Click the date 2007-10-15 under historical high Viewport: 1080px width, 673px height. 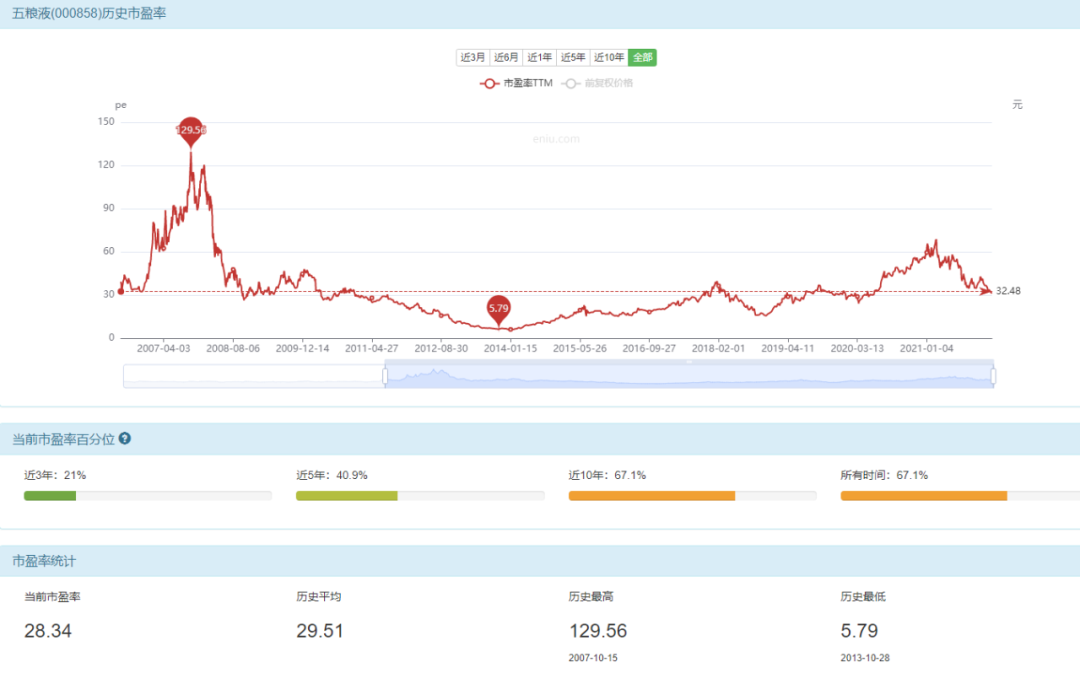[593, 658]
